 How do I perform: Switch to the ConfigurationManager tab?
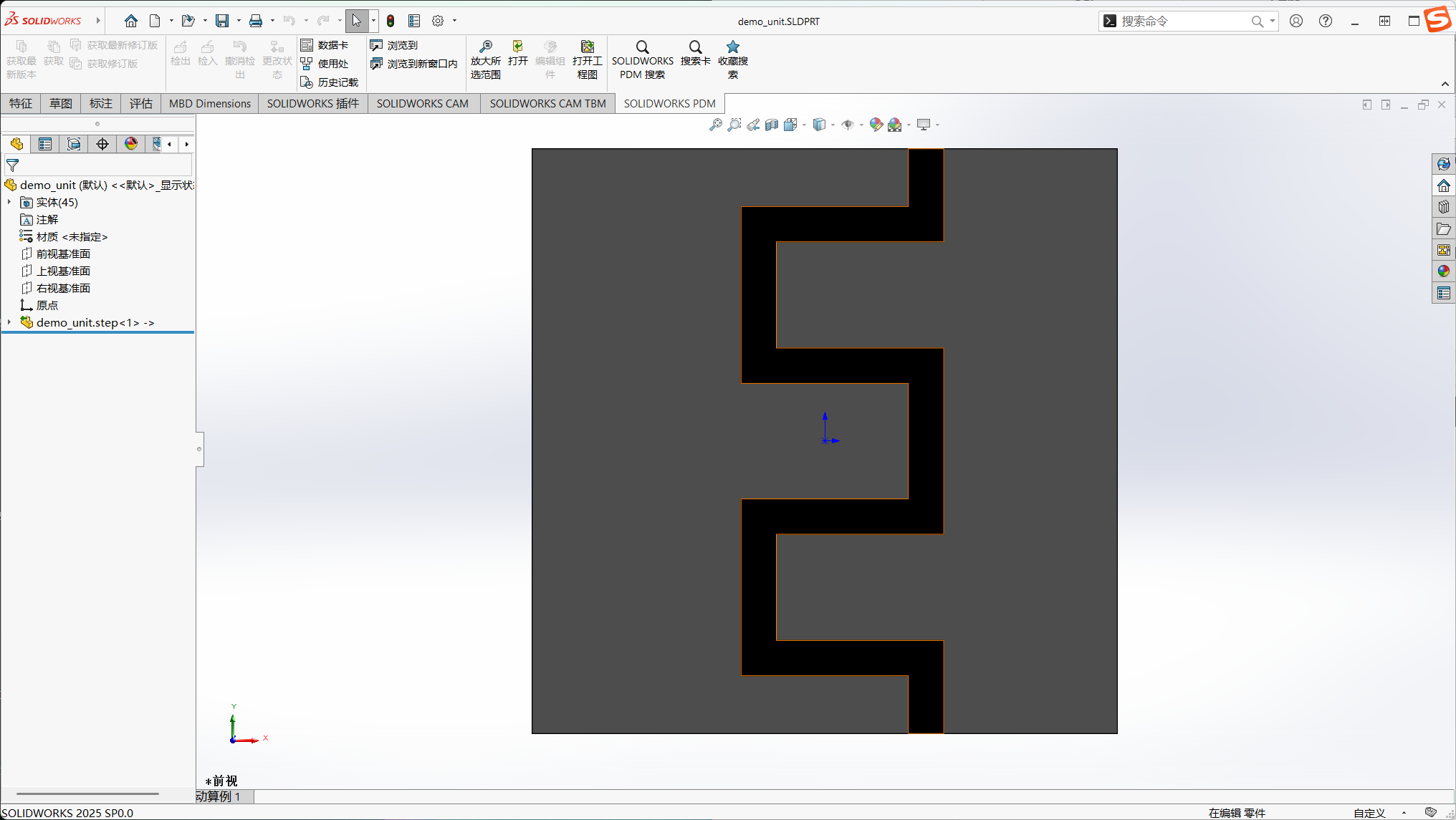pyautogui.click(x=74, y=144)
